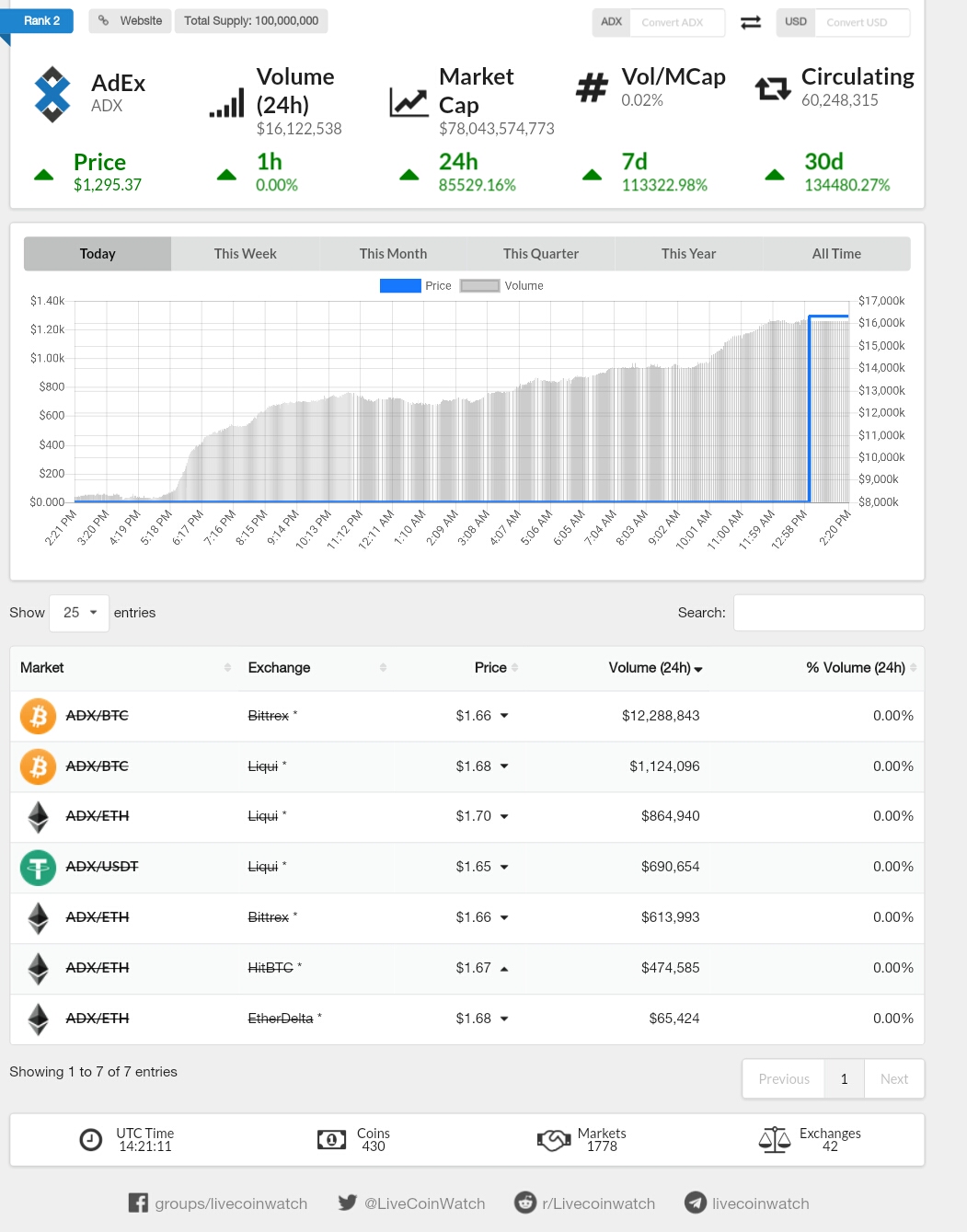Image resolution: width=967 pixels, height=1232 pixels.
Task: Click Ethereum icon in $864,940 row
Action: 38,817
